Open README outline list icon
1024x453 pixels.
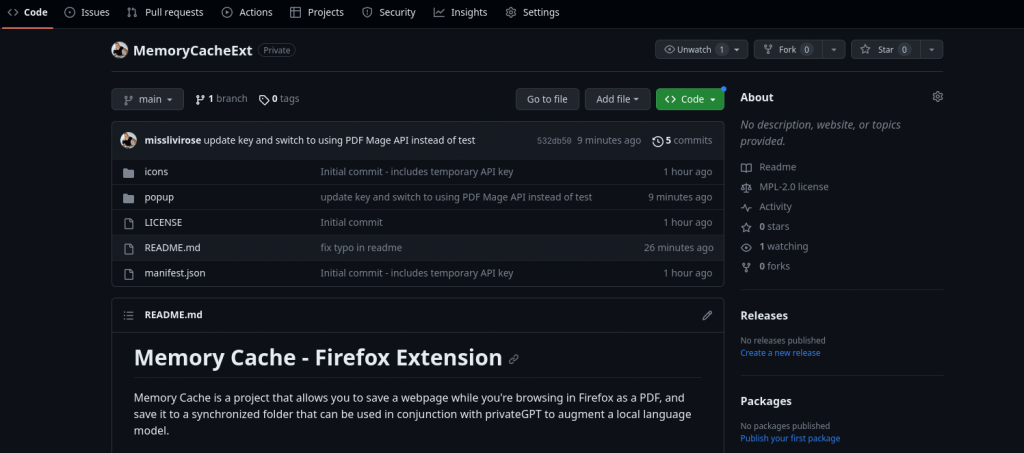coord(129,315)
